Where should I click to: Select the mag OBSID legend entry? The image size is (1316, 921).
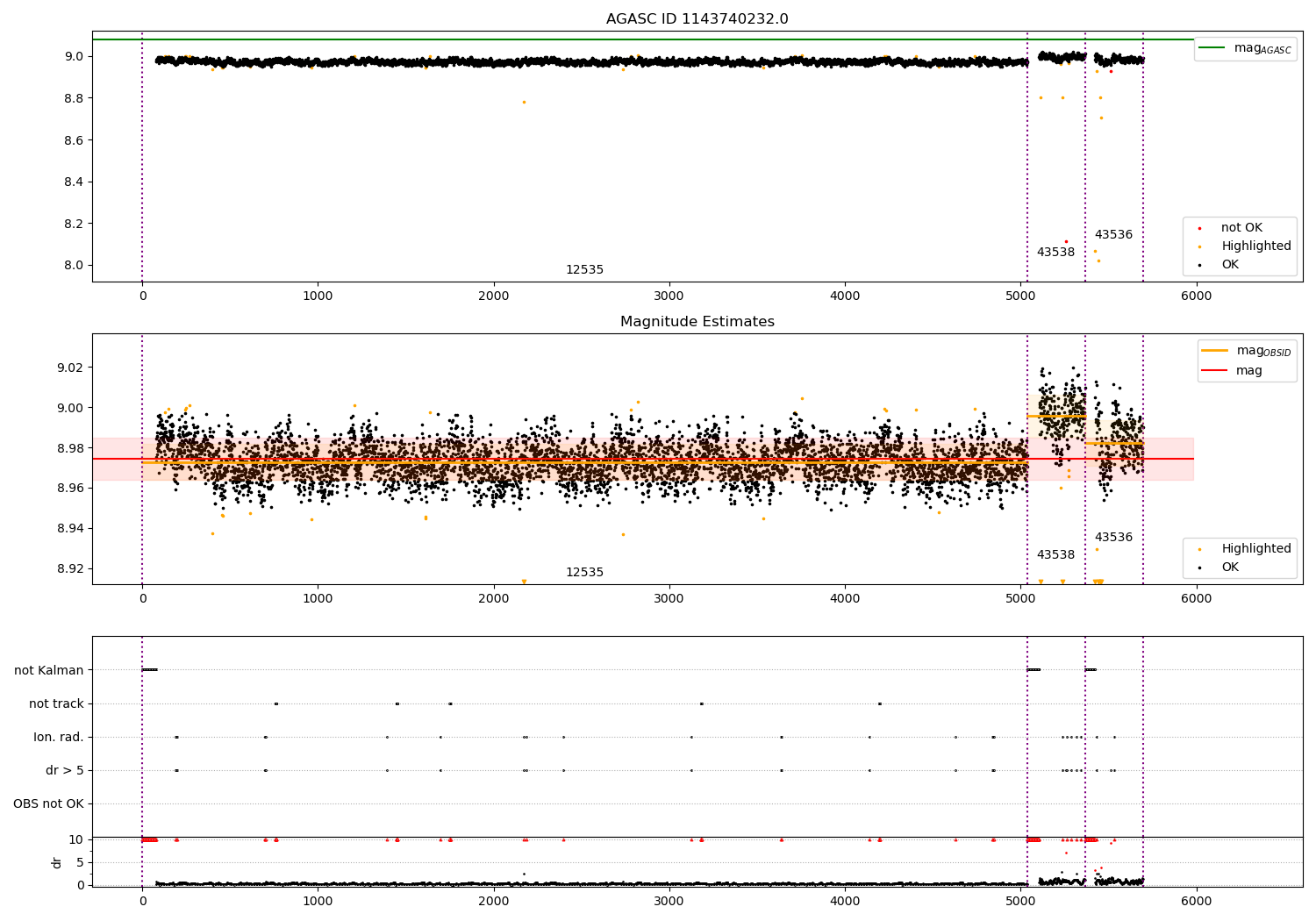point(1247,351)
